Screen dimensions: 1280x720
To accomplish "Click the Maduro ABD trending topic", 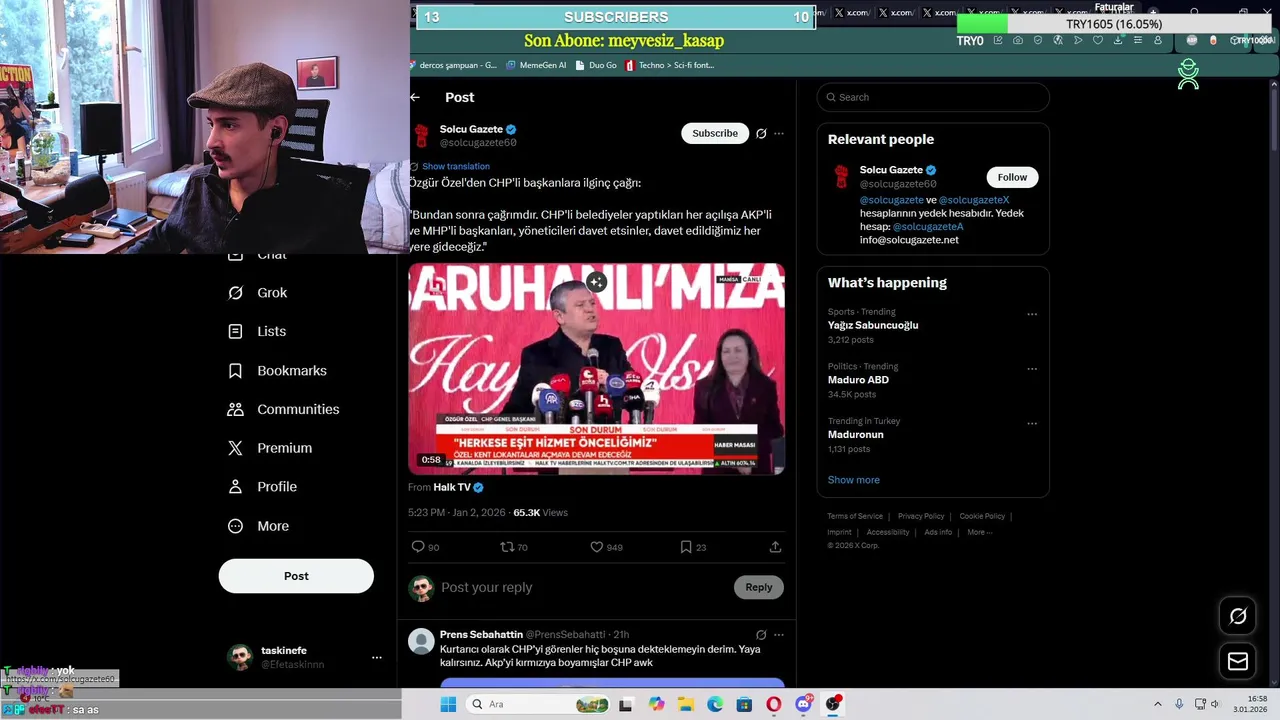I will coord(858,380).
